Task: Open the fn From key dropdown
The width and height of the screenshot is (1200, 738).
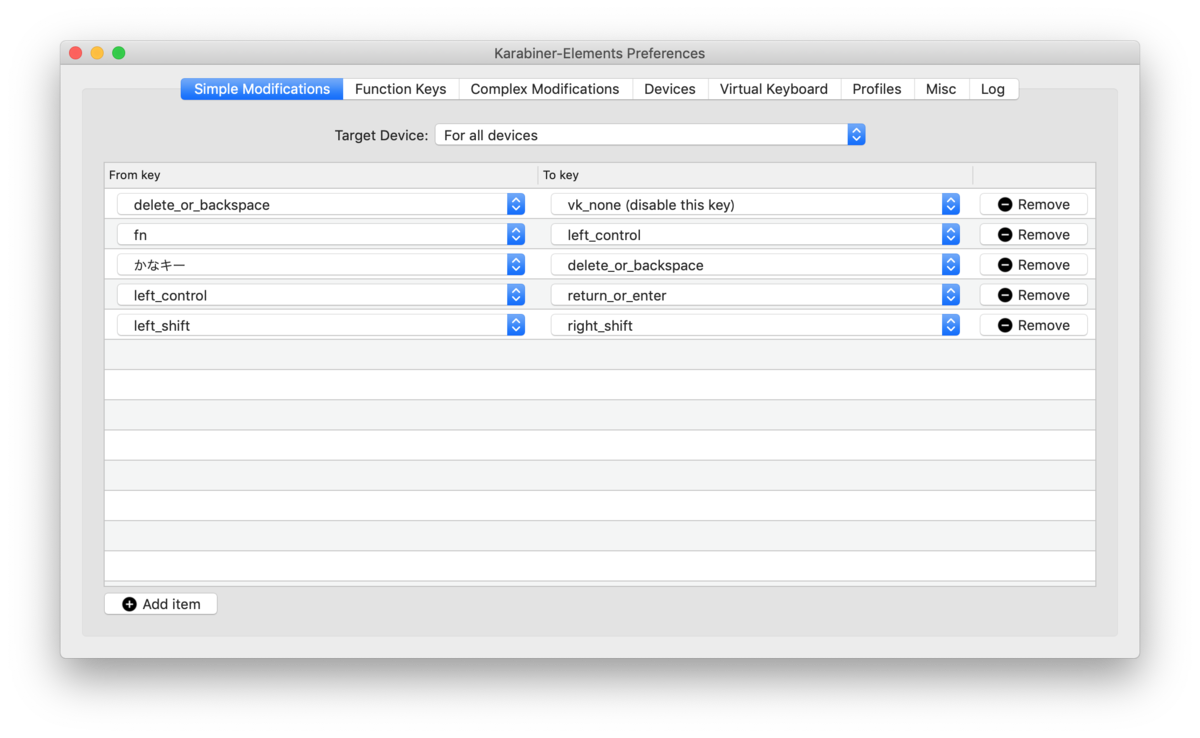Action: tap(321, 234)
